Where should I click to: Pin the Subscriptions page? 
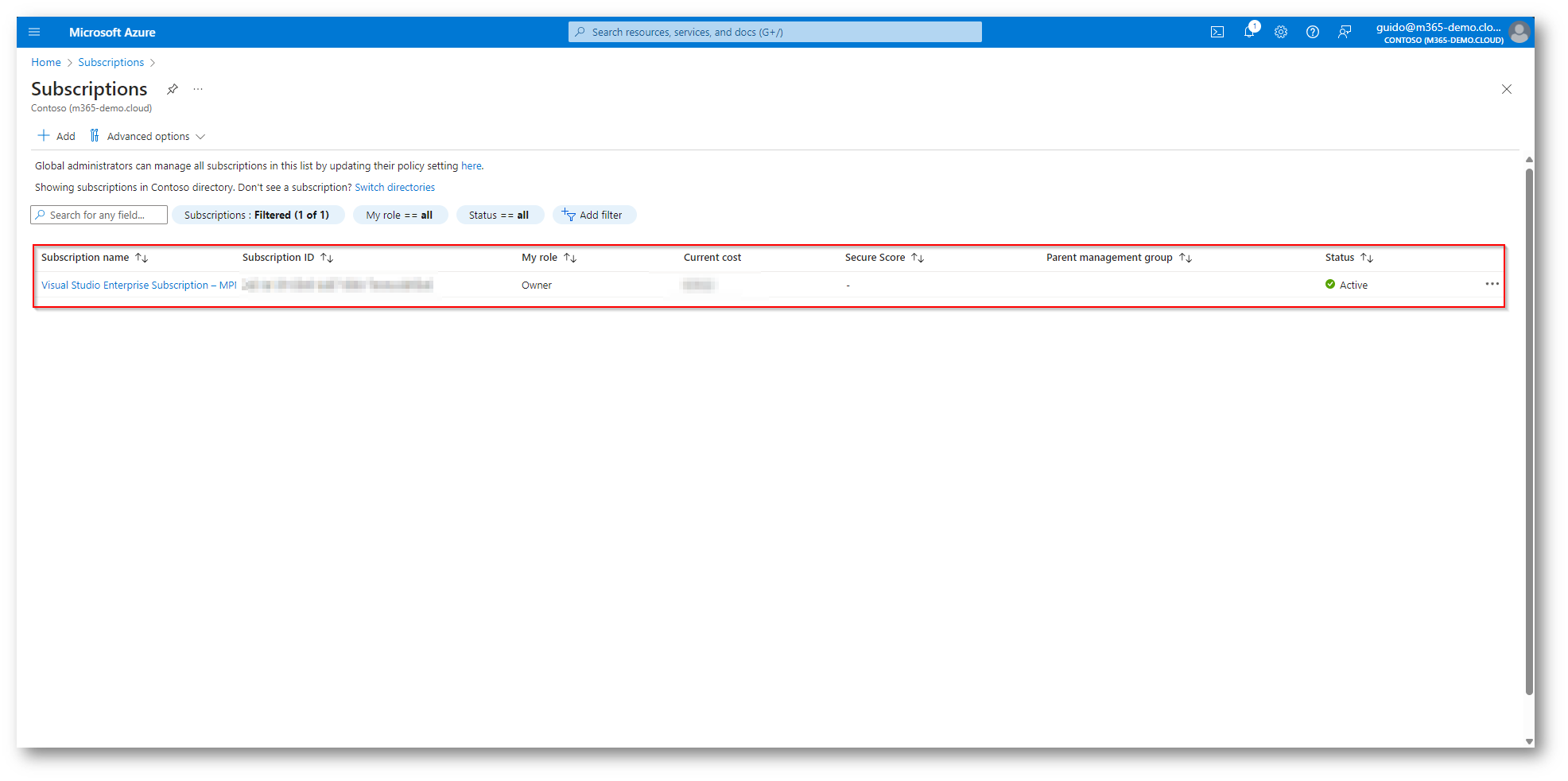(x=173, y=89)
